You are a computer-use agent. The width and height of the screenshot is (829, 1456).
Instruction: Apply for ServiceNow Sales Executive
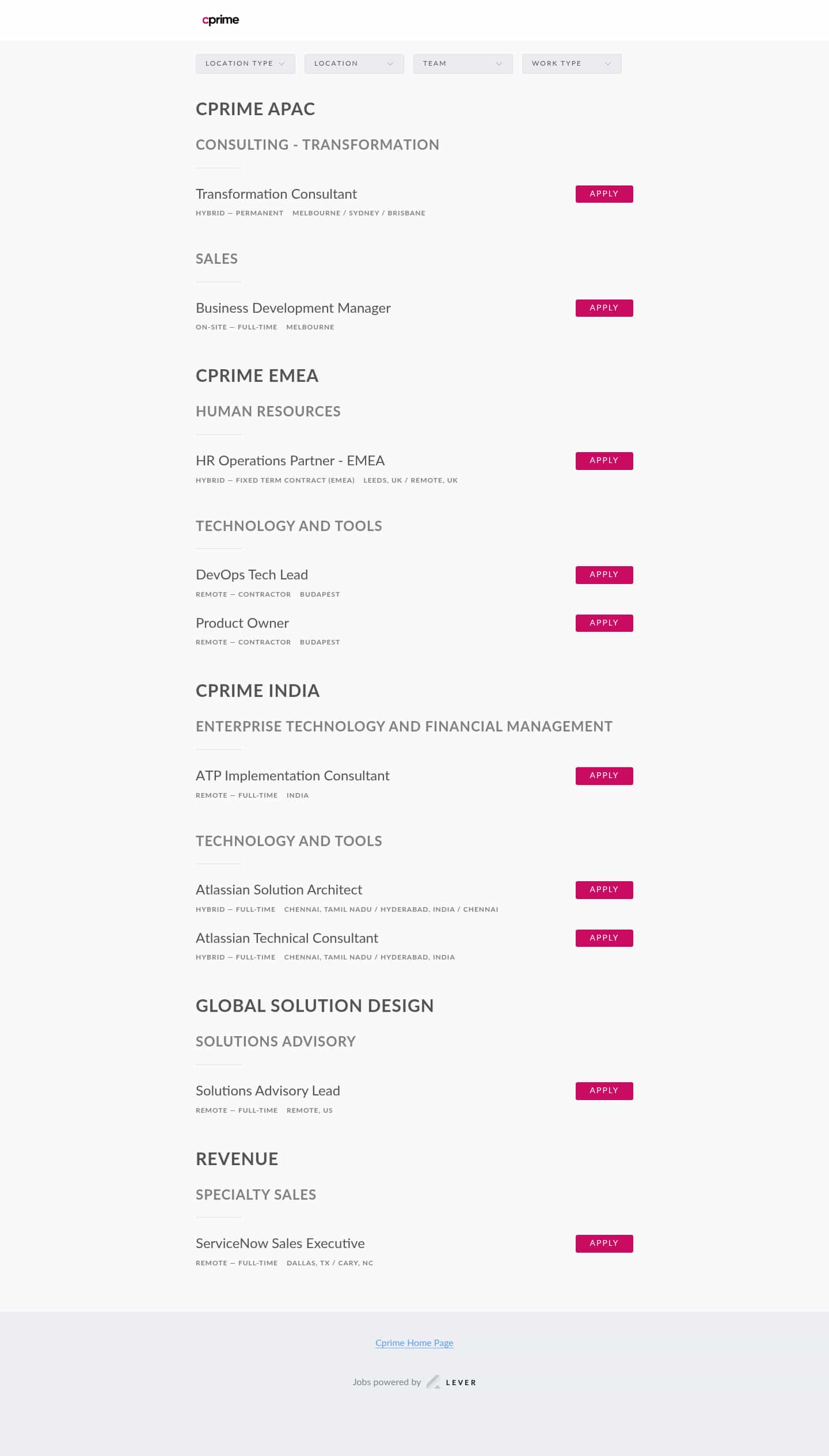pyautogui.click(x=604, y=1243)
